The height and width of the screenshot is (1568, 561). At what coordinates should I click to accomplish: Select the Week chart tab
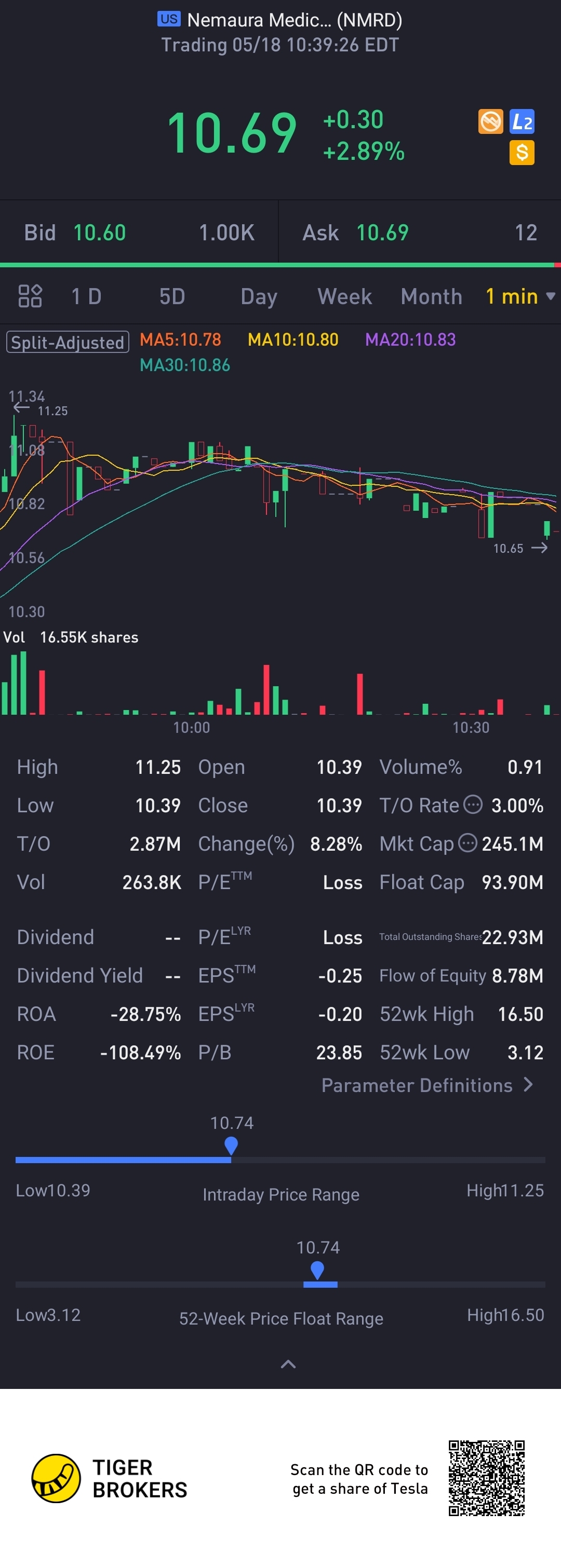click(x=344, y=296)
